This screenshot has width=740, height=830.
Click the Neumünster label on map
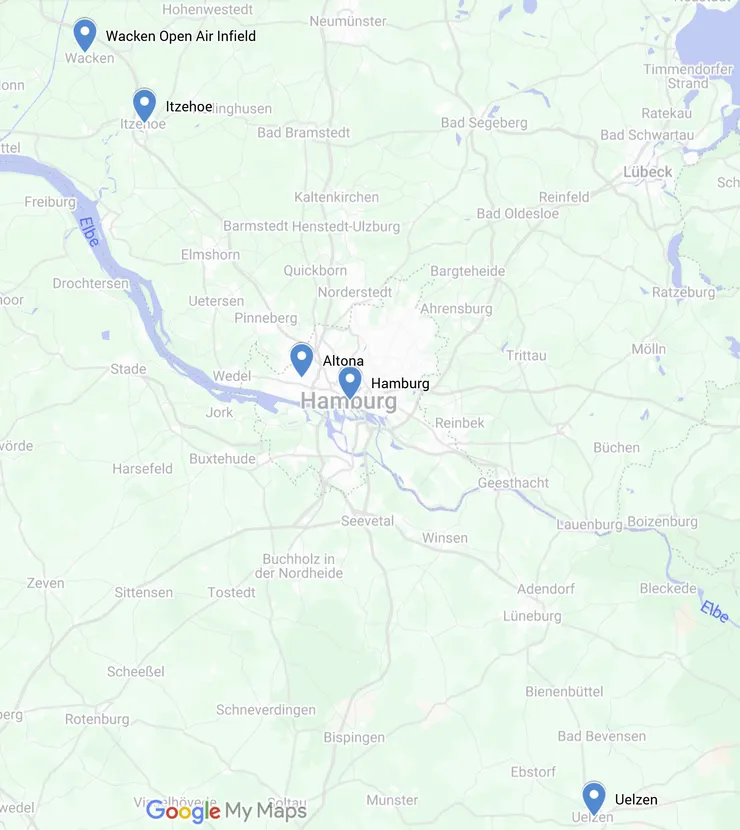click(x=348, y=21)
